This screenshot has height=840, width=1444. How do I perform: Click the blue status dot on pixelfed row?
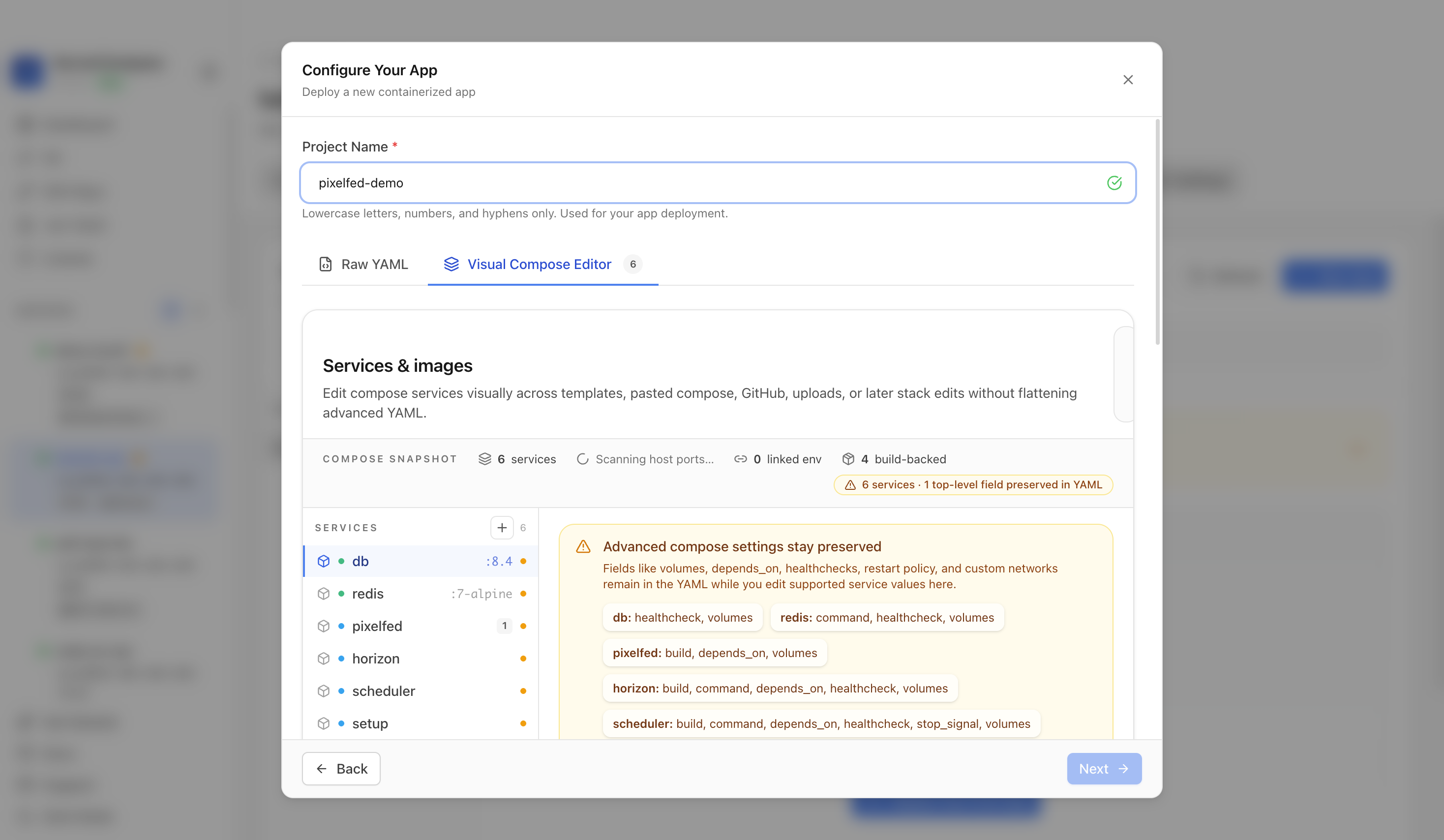point(341,626)
